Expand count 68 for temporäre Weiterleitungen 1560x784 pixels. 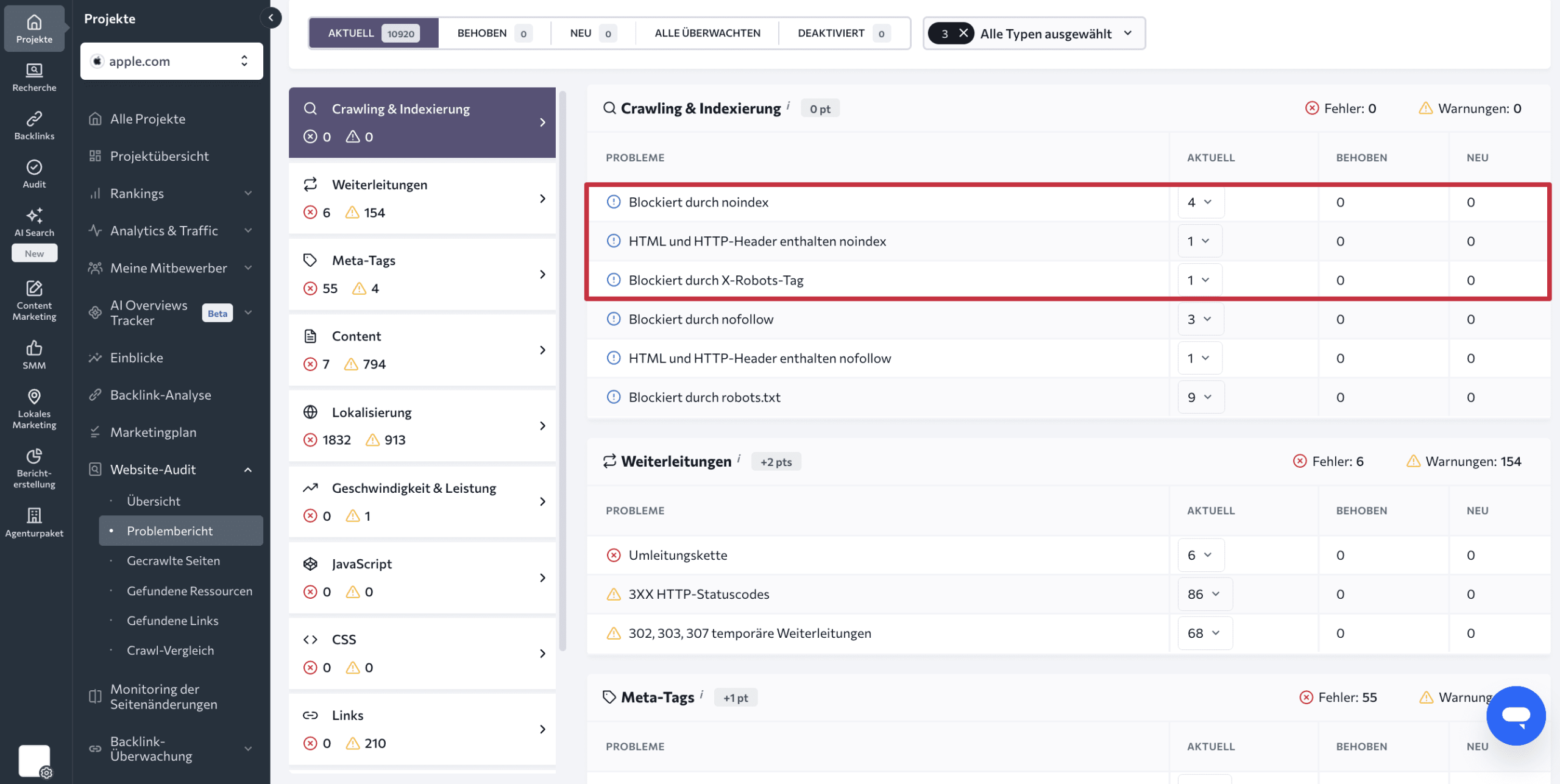point(1205,633)
